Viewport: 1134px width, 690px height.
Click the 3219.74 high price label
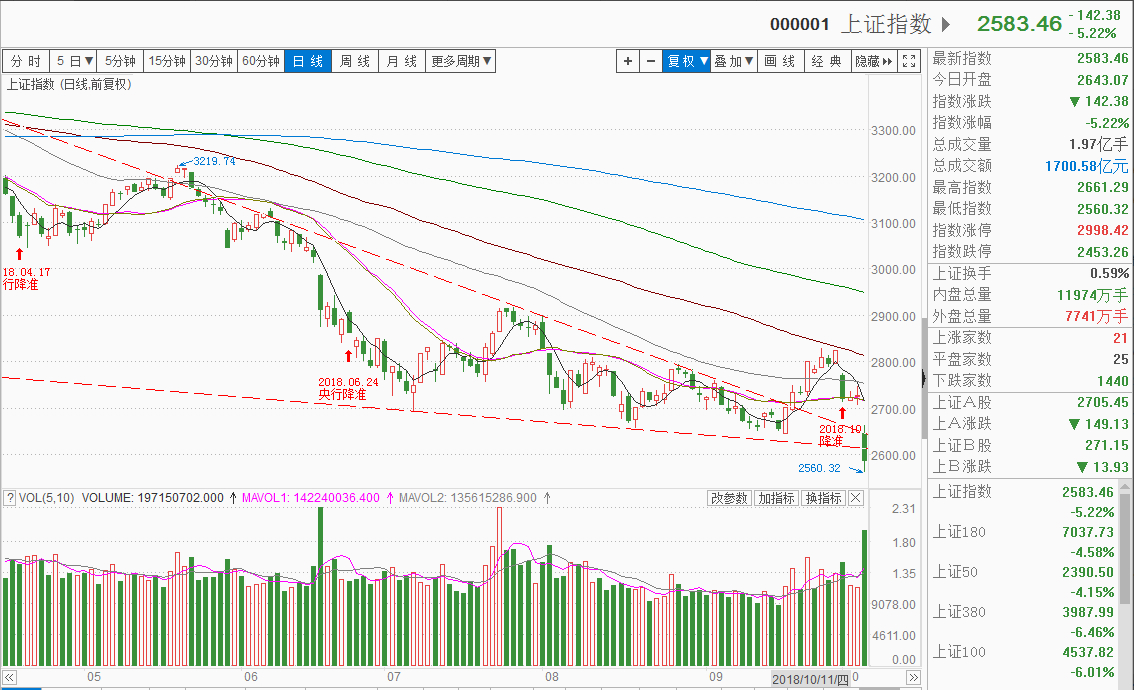214,161
